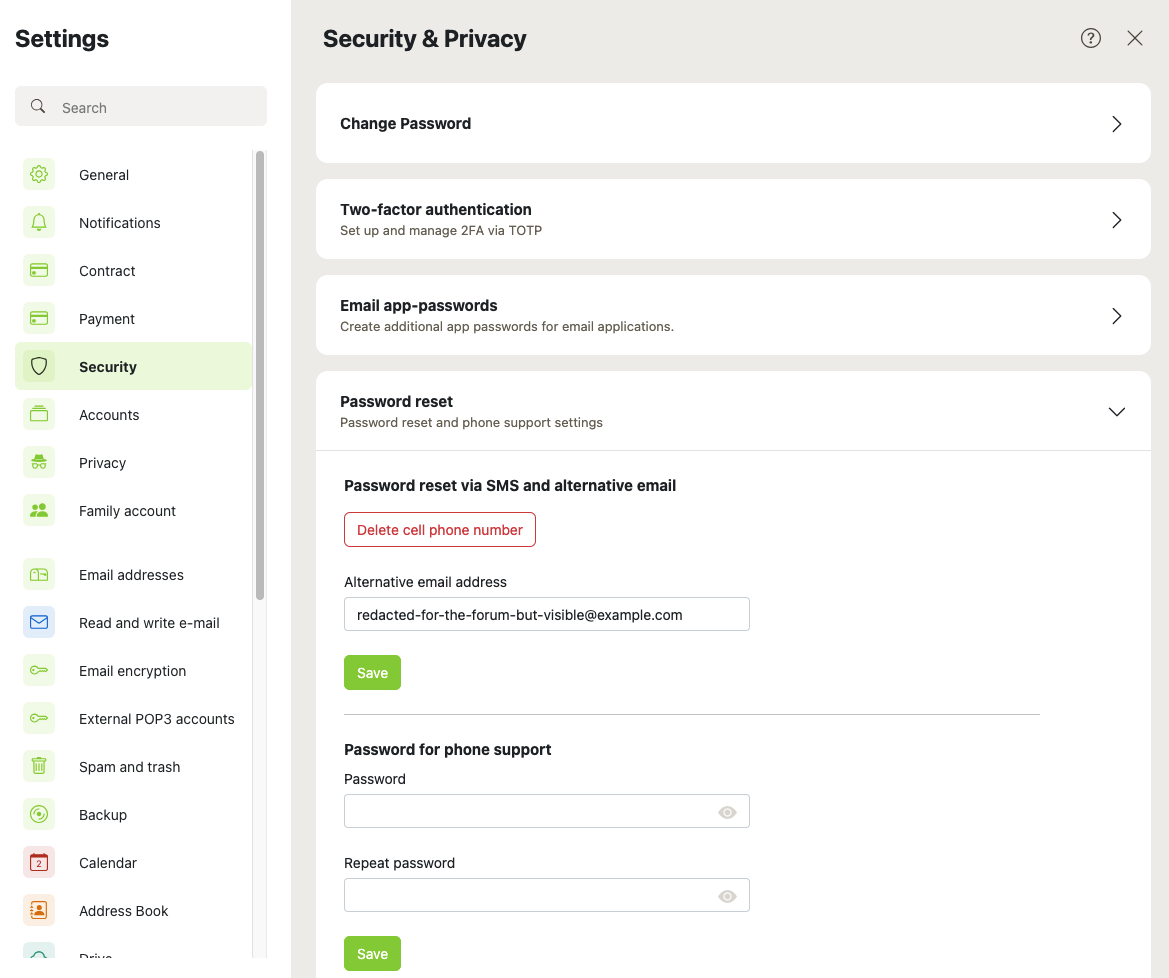Expand Email app-passwords section

click(733, 315)
